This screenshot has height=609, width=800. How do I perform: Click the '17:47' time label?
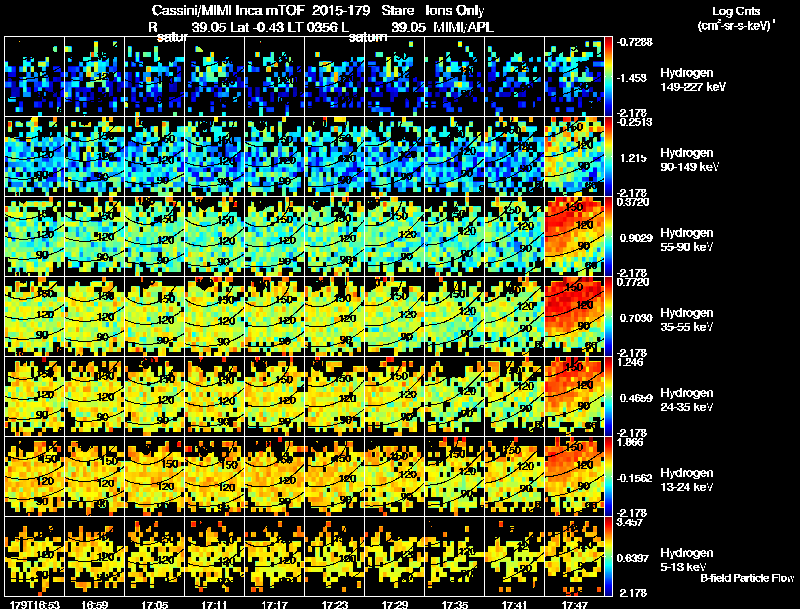click(574, 605)
